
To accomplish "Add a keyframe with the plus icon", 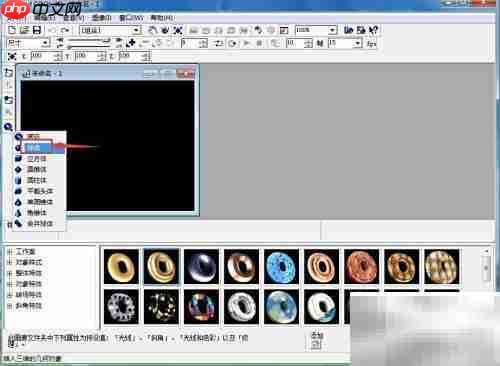I will pyautogui.click(x=132, y=43).
